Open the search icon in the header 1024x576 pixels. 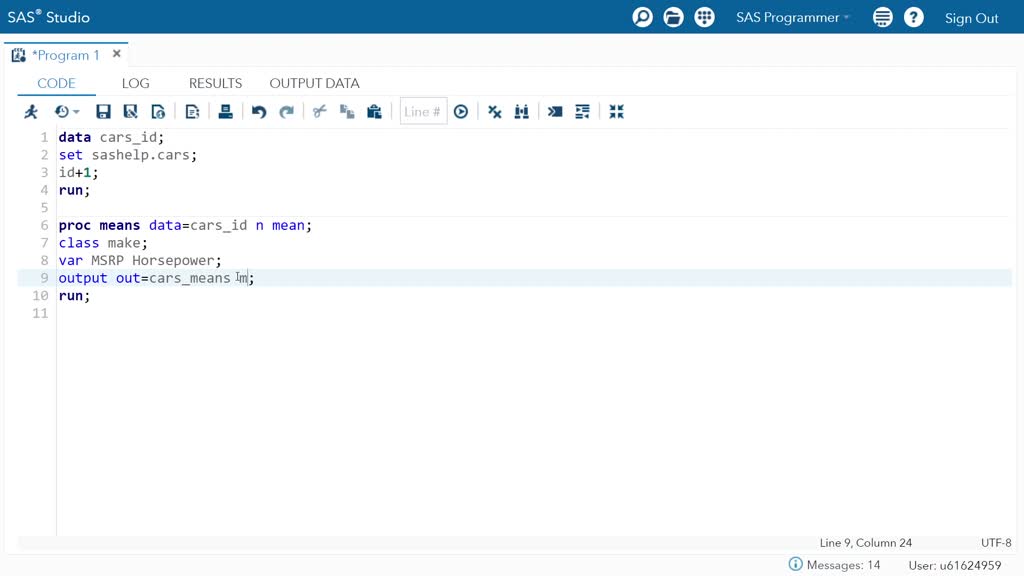tap(643, 17)
